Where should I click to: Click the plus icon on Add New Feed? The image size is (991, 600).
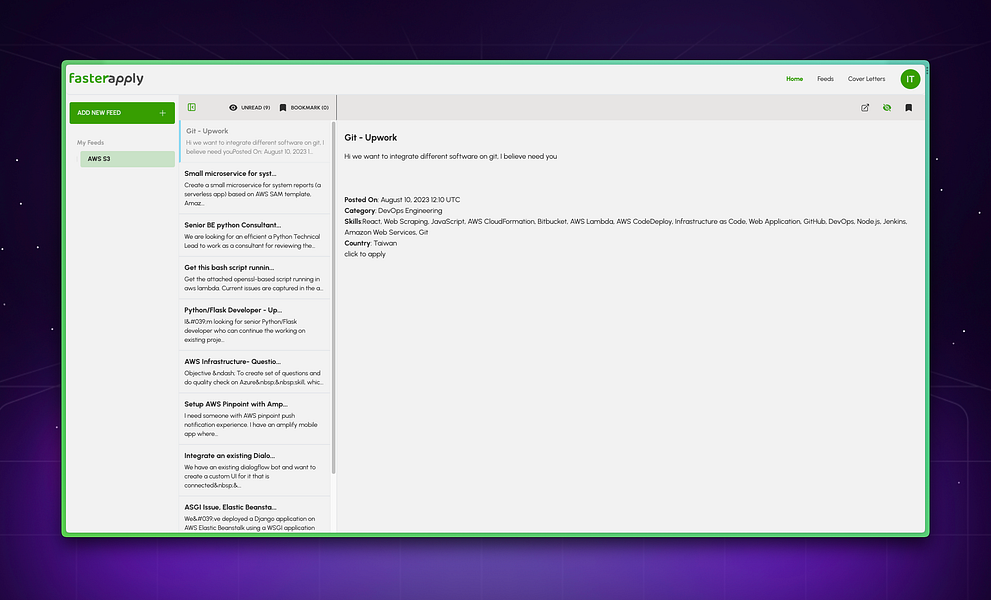[x=162, y=113]
